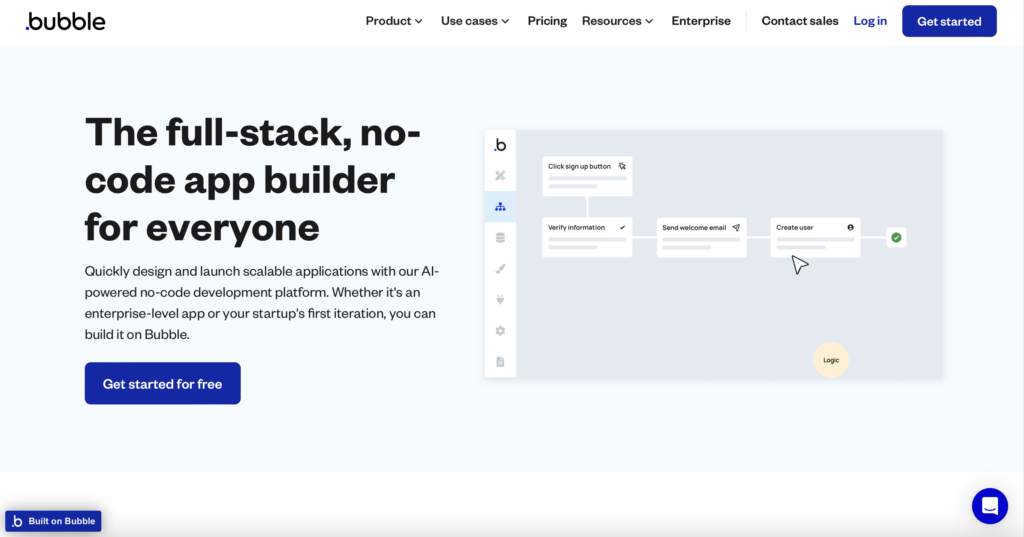The height and width of the screenshot is (537, 1024).
Task: Select the Logs document icon in the editor sidebar
Action: point(500,362)
